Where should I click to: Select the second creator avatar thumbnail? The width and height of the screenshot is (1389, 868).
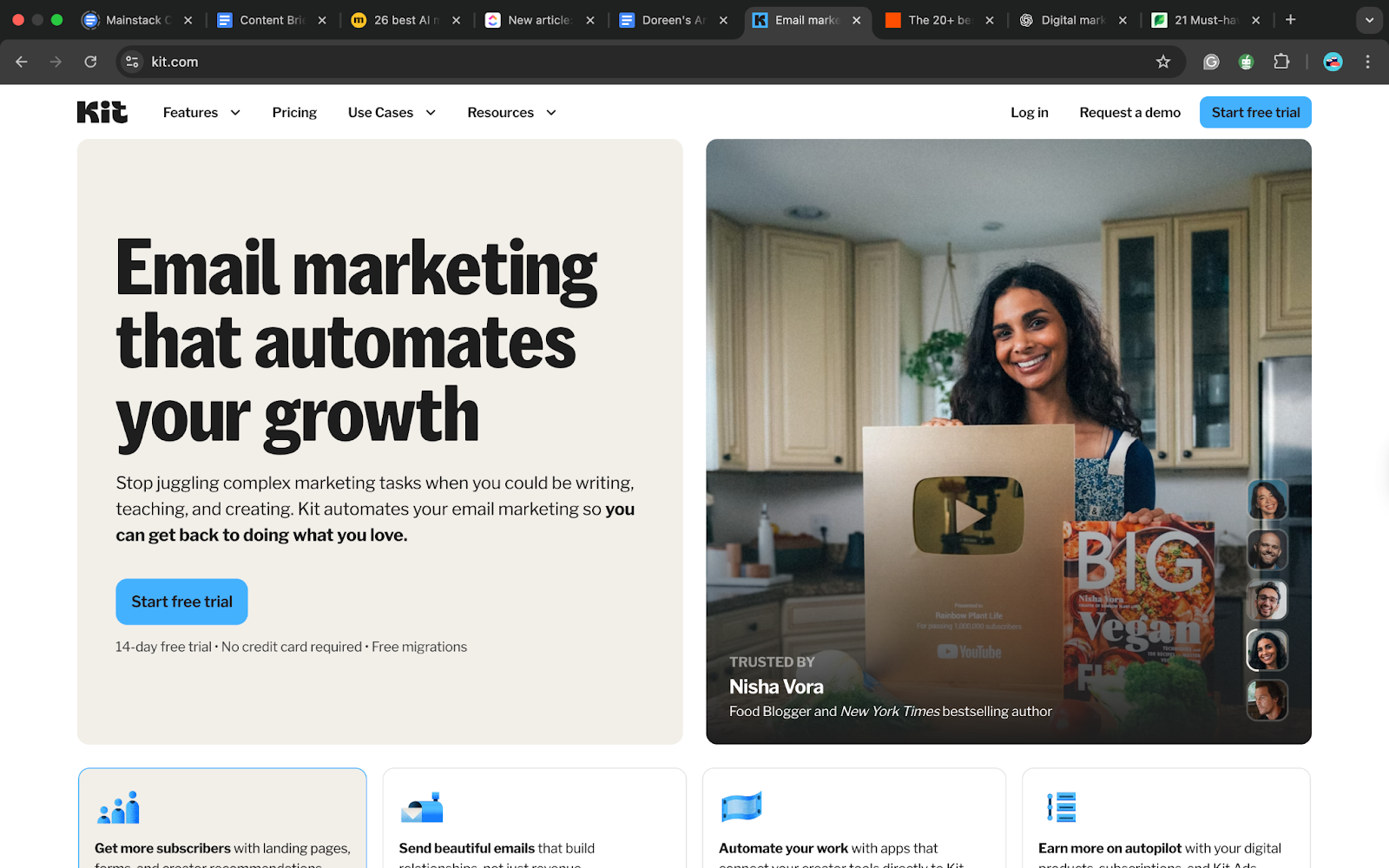(1267, 549)
